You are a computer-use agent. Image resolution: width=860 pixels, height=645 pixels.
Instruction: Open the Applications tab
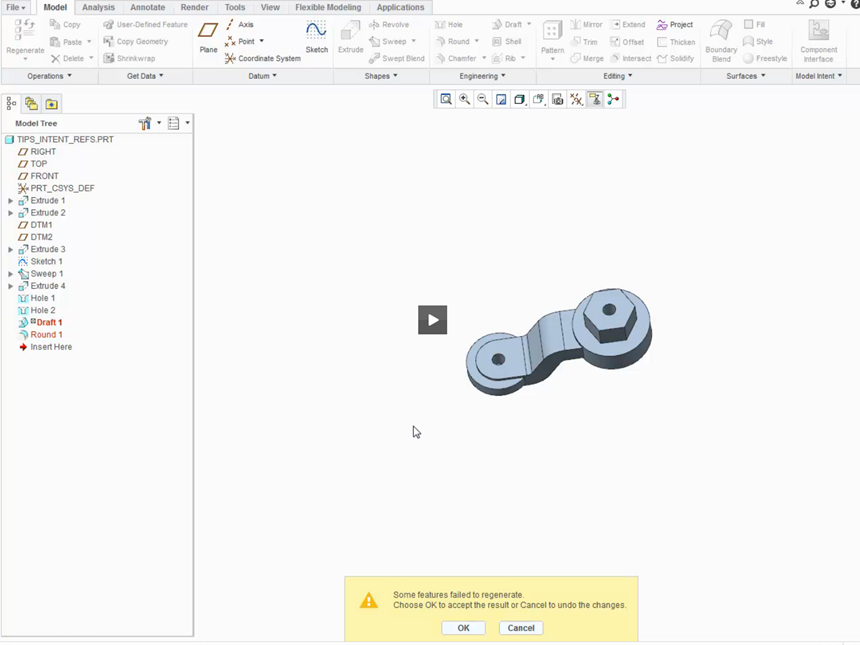pyautogui.click(x=400, y=7)
